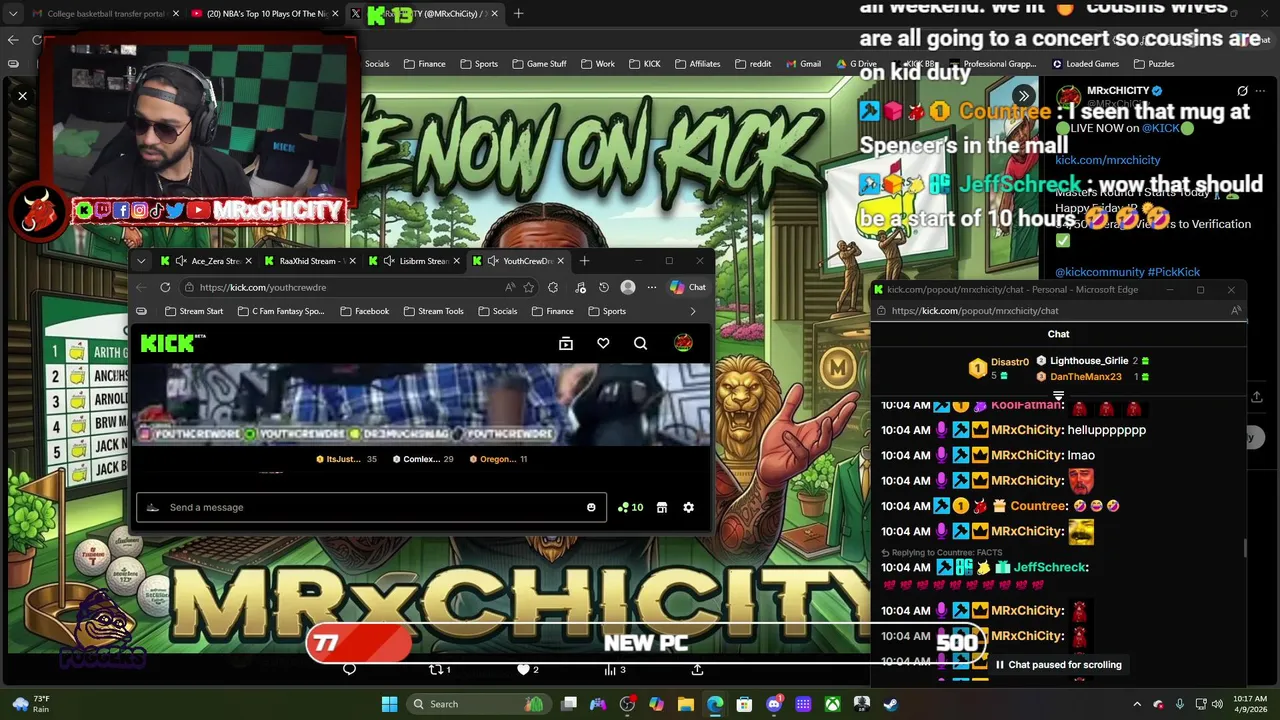
Task: Open the Windows Start menu
Action: 389,704
